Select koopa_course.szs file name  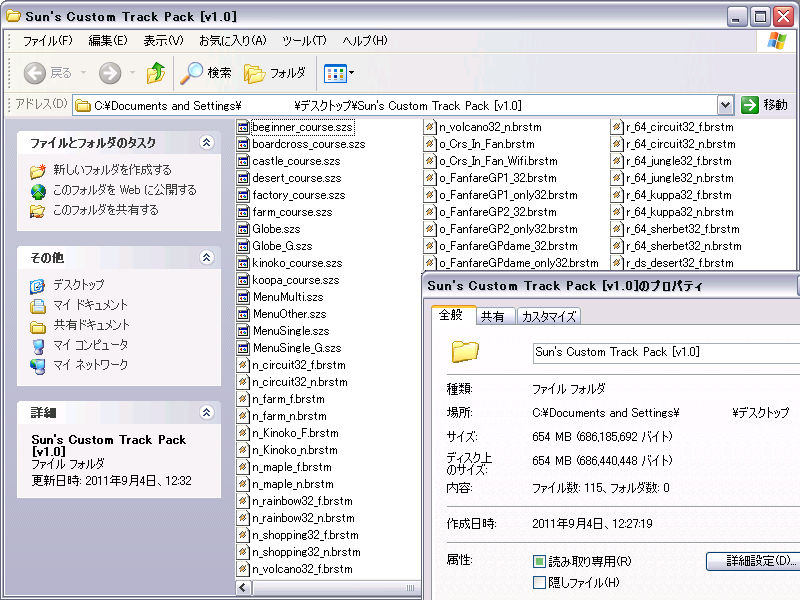(296, 280)
